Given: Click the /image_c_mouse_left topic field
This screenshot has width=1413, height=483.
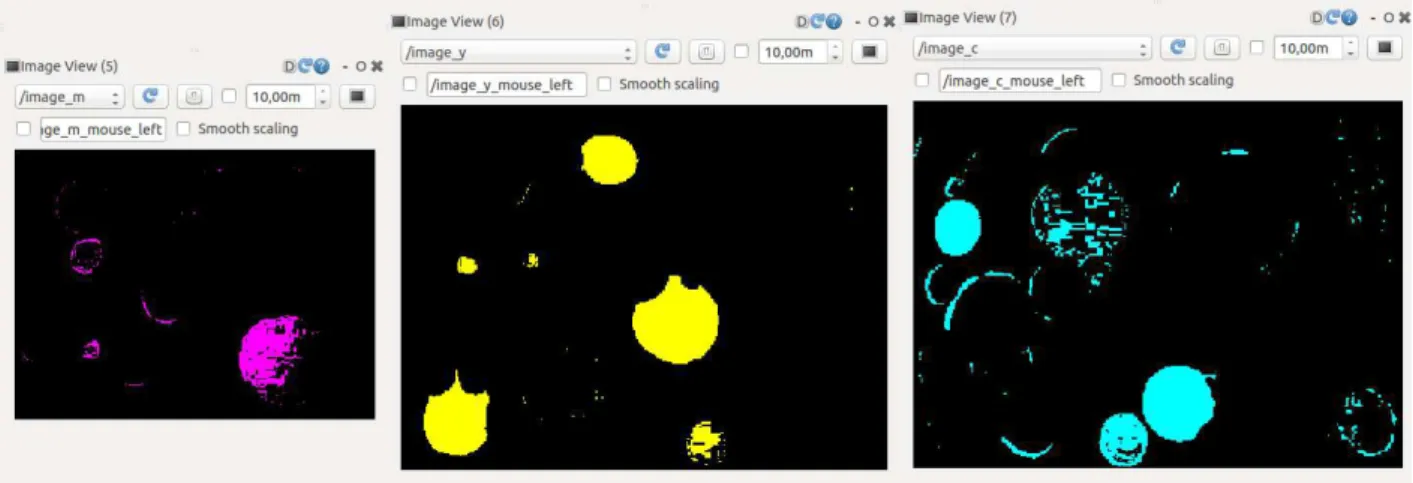Looking at the screenshot, I should (x=1020, y=80).
